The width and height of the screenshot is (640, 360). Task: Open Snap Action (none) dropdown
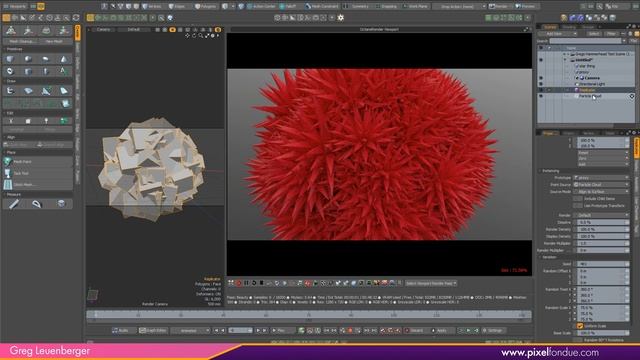[x=460, y=7]
